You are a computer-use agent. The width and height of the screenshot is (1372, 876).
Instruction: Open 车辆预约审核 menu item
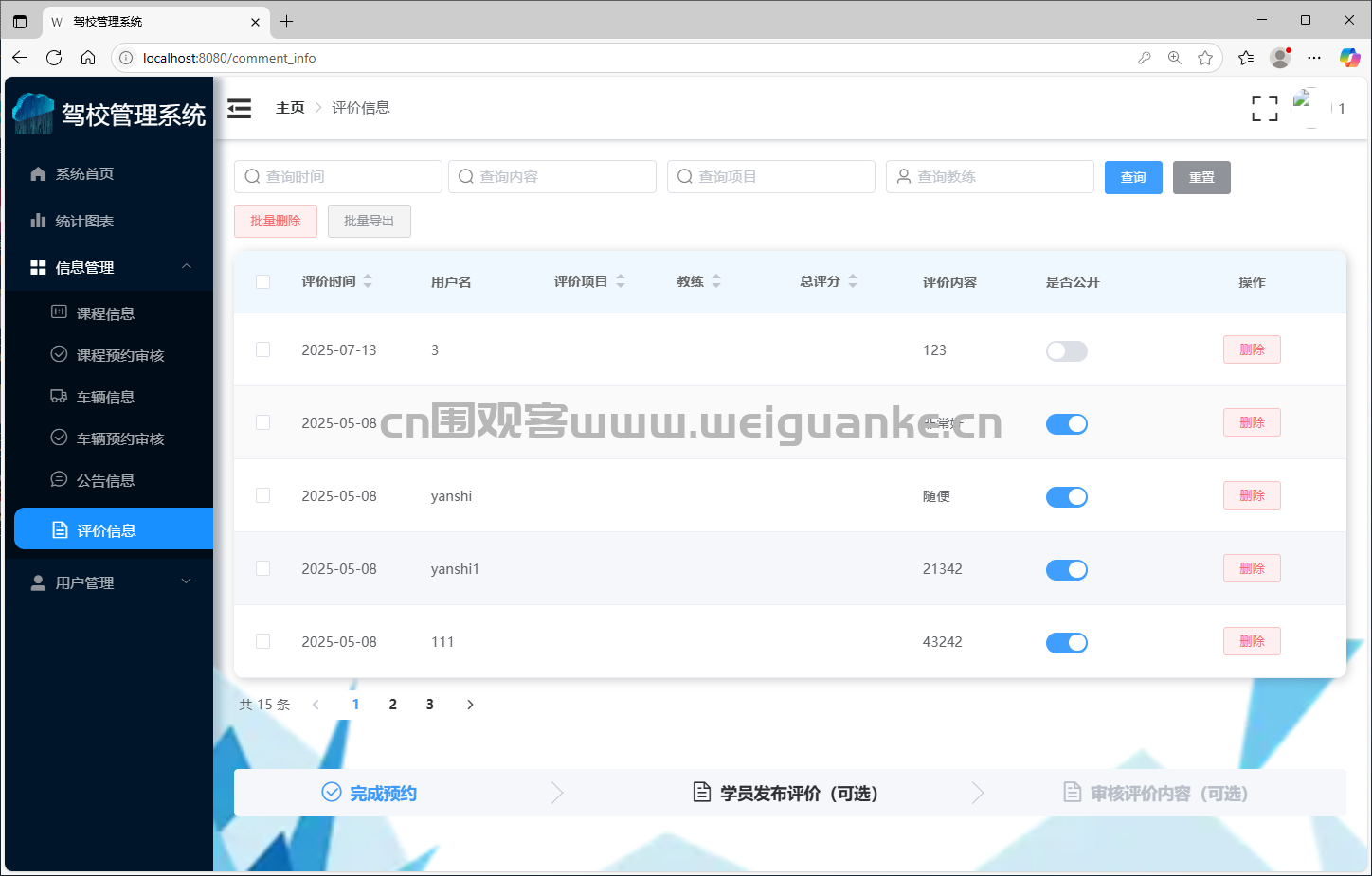(109, 438)
